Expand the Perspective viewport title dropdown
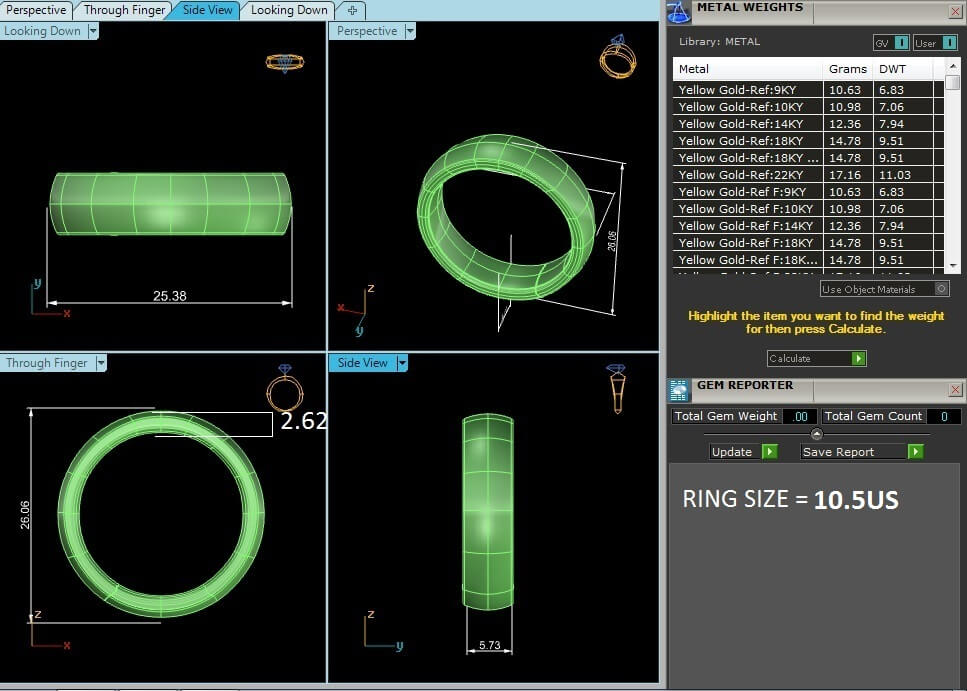The image size is (967, 691). pyautogui.click(x=409, y=31)
